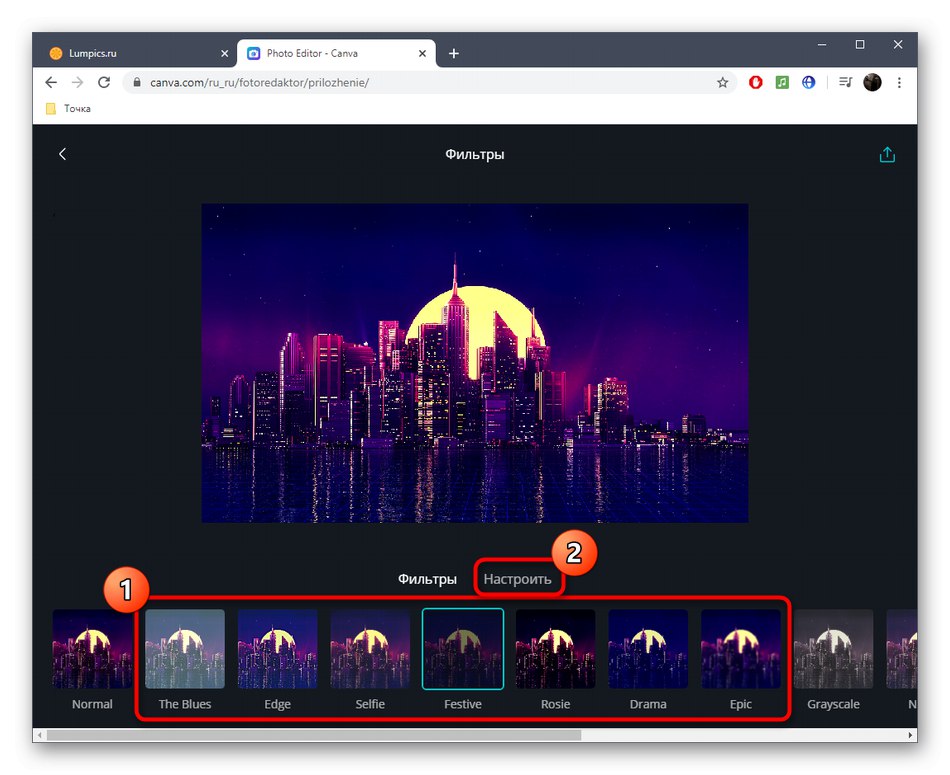Click the back arrow in the photo editor
This screenshot has width=950, height=775.
pos(62,153)
